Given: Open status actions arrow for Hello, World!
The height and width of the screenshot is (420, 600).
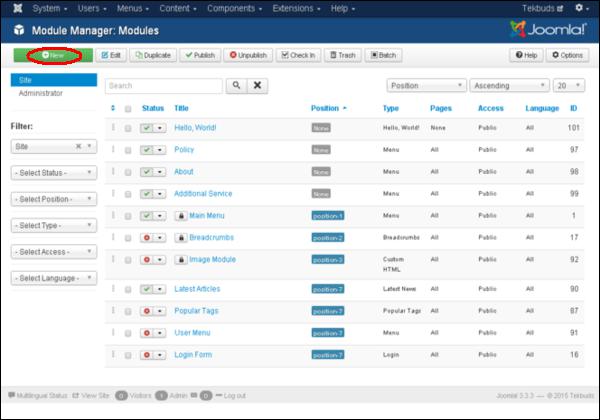Looking at the screenshot, I should tap(160, 128).
